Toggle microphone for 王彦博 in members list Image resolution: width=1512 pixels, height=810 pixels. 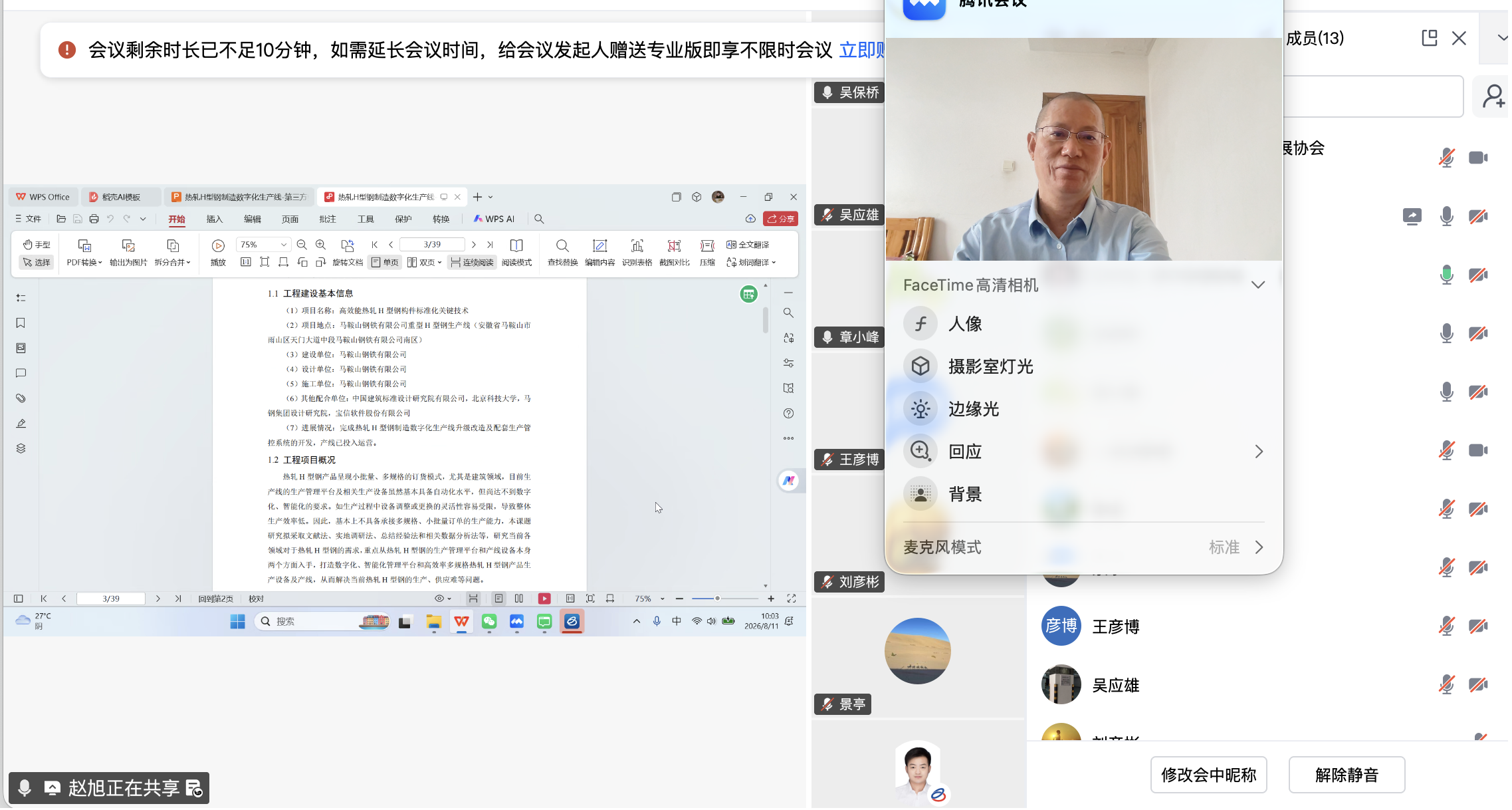coord(1446,626)
